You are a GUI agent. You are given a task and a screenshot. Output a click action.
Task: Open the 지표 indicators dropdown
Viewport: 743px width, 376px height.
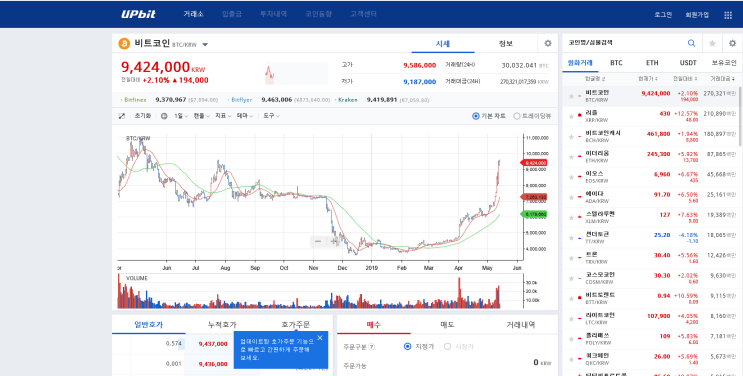click(x=223, y=116)
